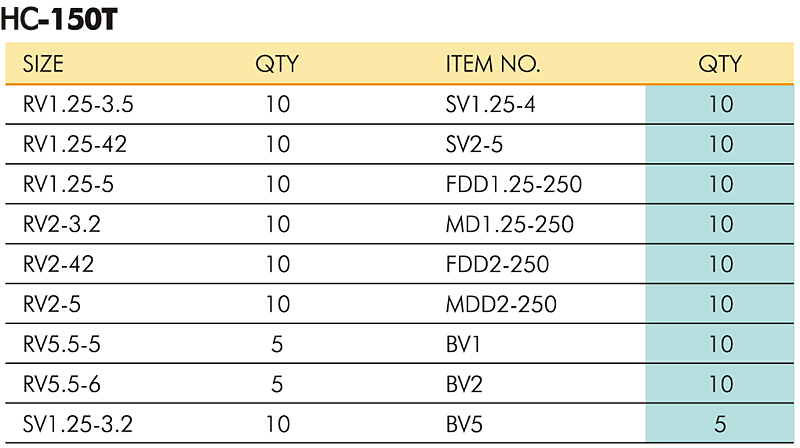
Task: Select the FDD1.25-250 item entry
Action: (x=514, y=184)
